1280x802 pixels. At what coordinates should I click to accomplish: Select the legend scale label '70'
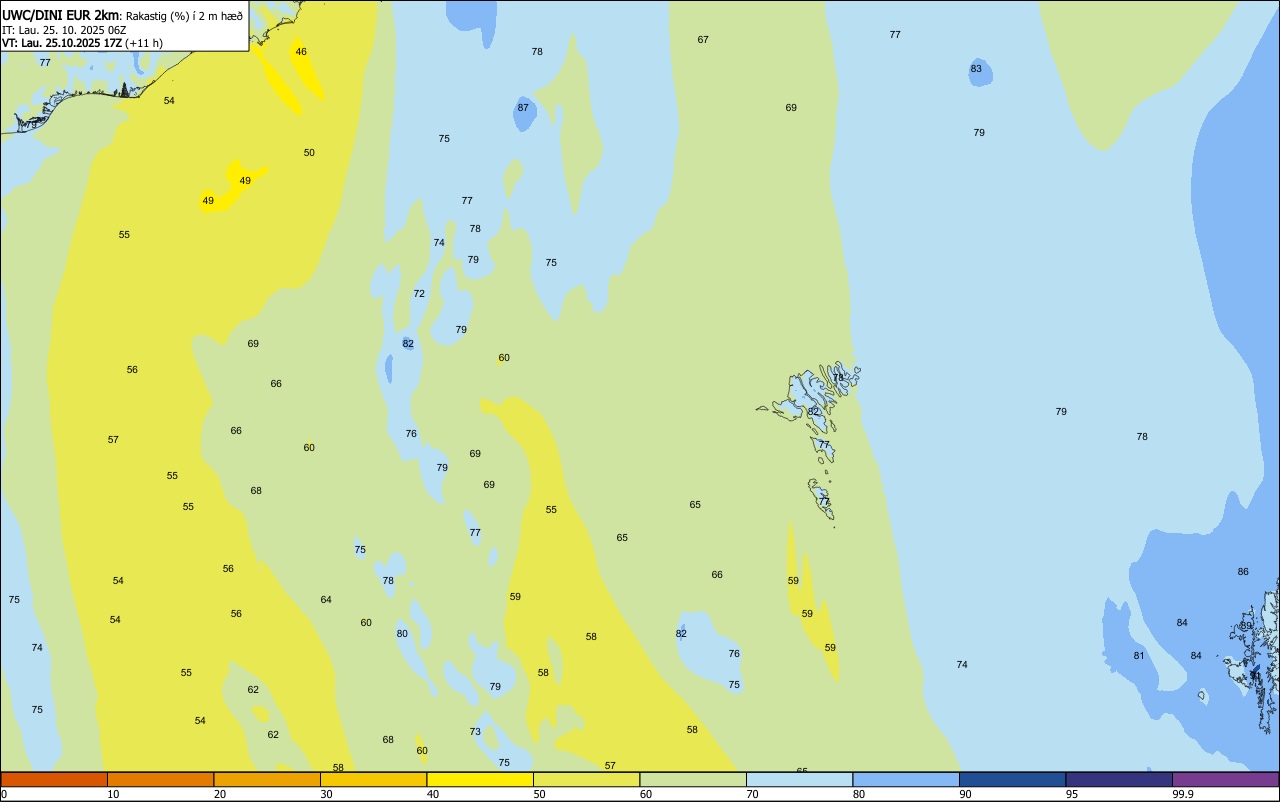point(752,794)
